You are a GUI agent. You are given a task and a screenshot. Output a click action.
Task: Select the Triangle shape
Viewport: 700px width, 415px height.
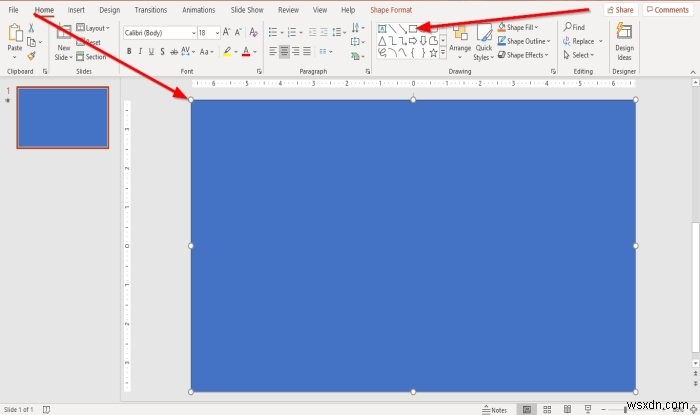[x=382, y=41]
